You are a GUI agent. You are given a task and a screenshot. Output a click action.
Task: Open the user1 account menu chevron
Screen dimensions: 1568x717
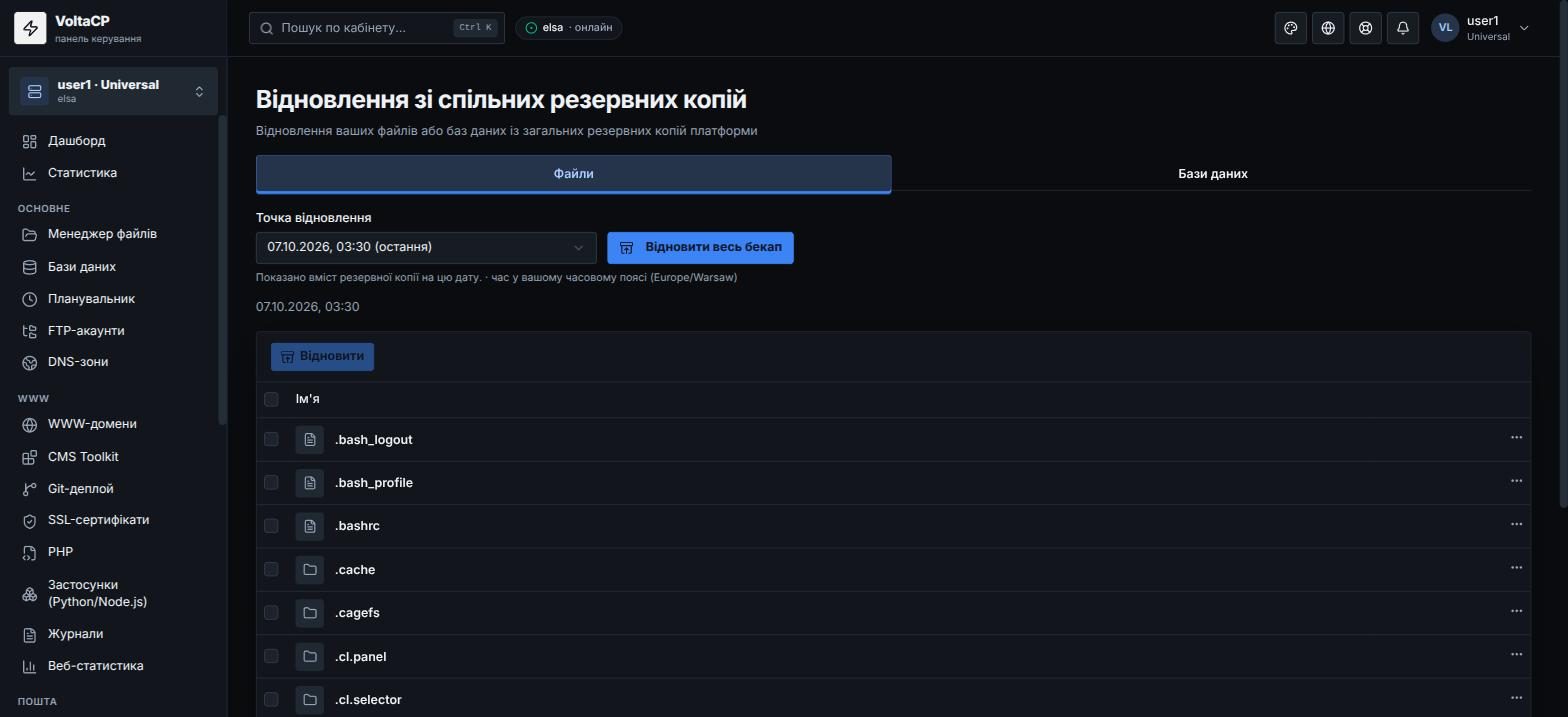click(x=1524, y=28)
